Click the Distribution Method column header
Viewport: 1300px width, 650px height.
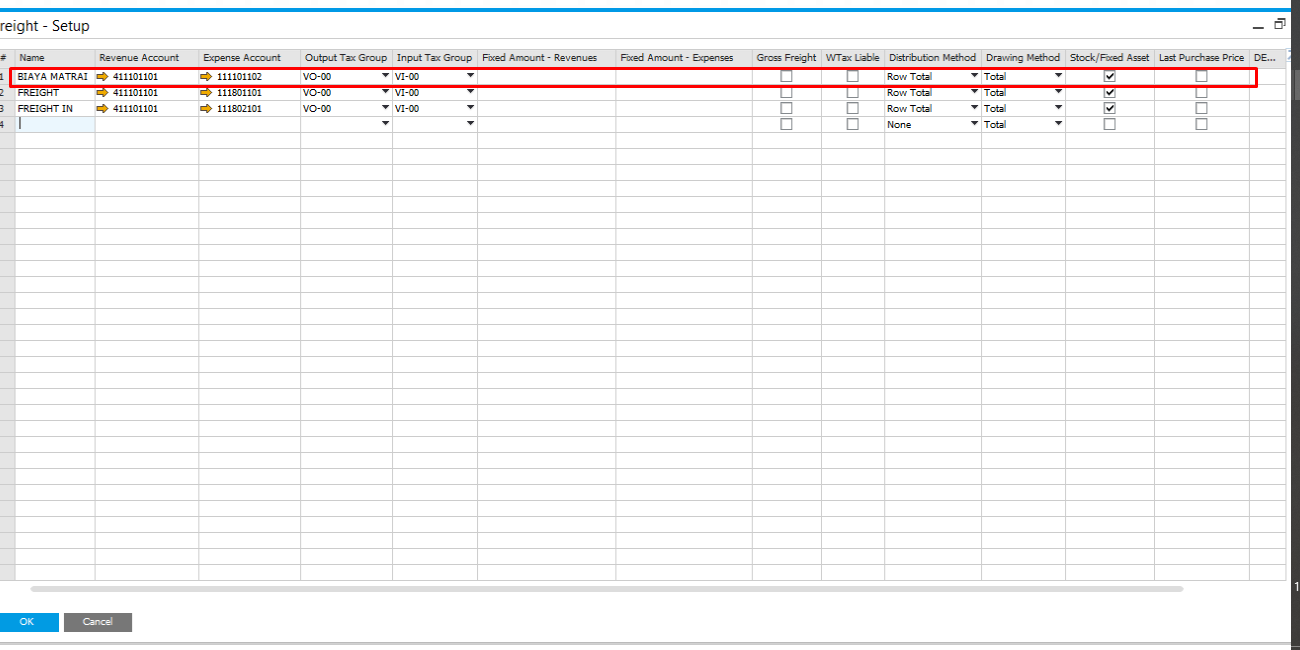[x=933, y=58]
